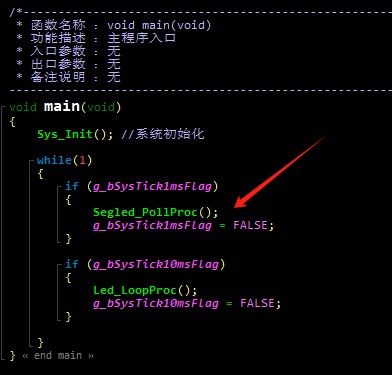Click the 备注说明 comment line

(68, 77)
